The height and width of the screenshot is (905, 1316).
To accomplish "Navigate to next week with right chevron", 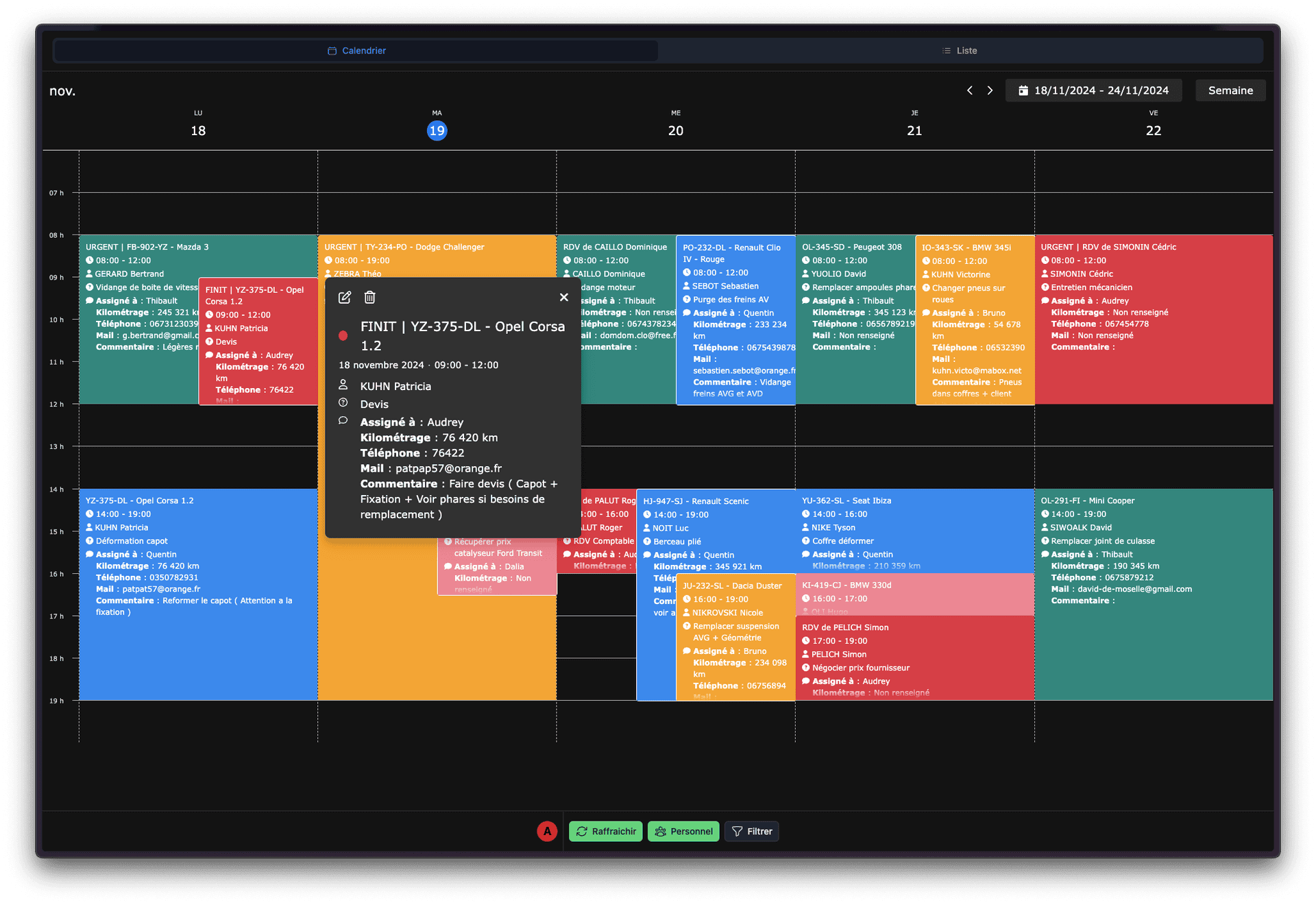I will [x=990, y=90].
